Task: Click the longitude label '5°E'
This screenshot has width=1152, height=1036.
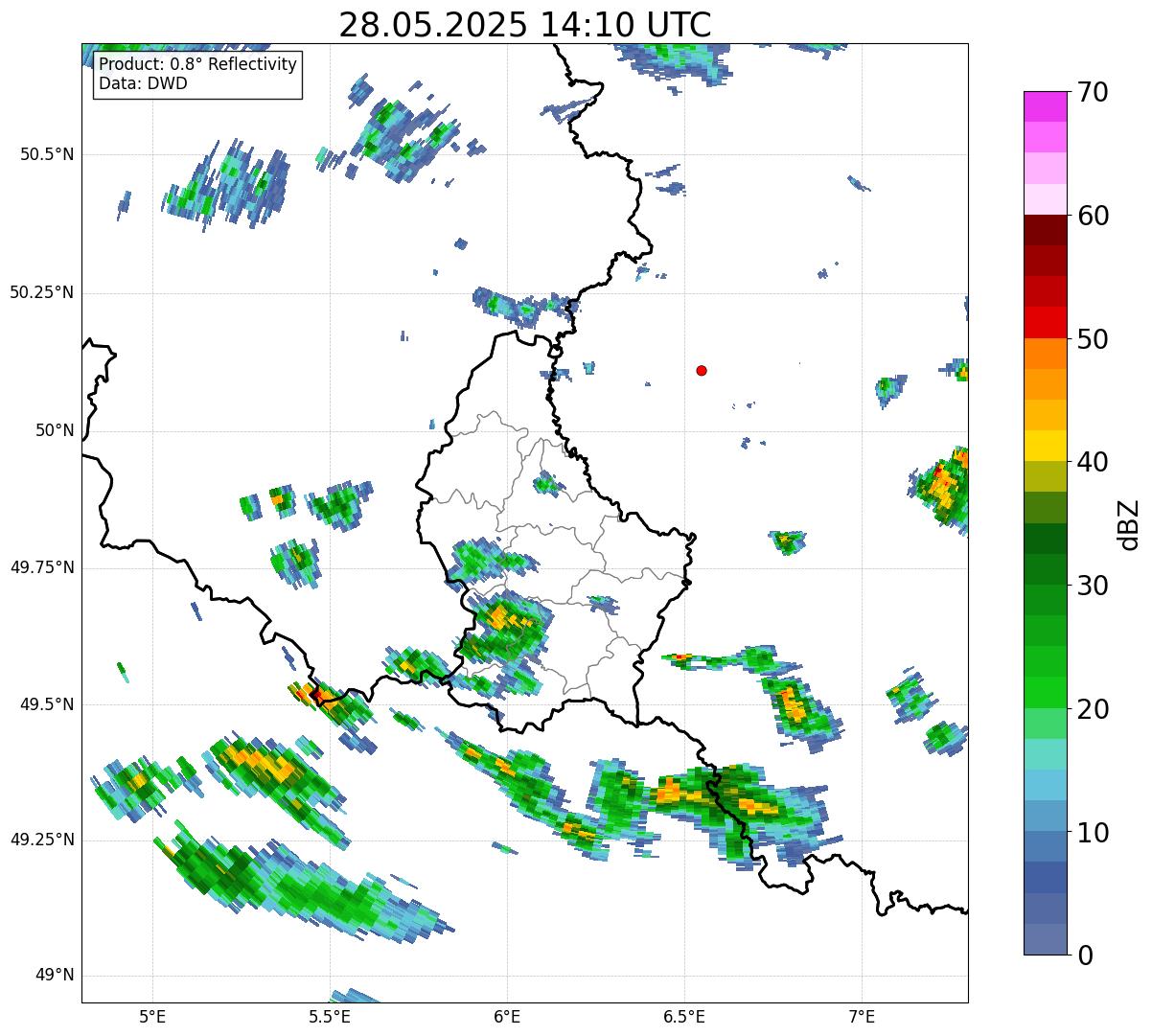Action: click(x=152, y=1016)
